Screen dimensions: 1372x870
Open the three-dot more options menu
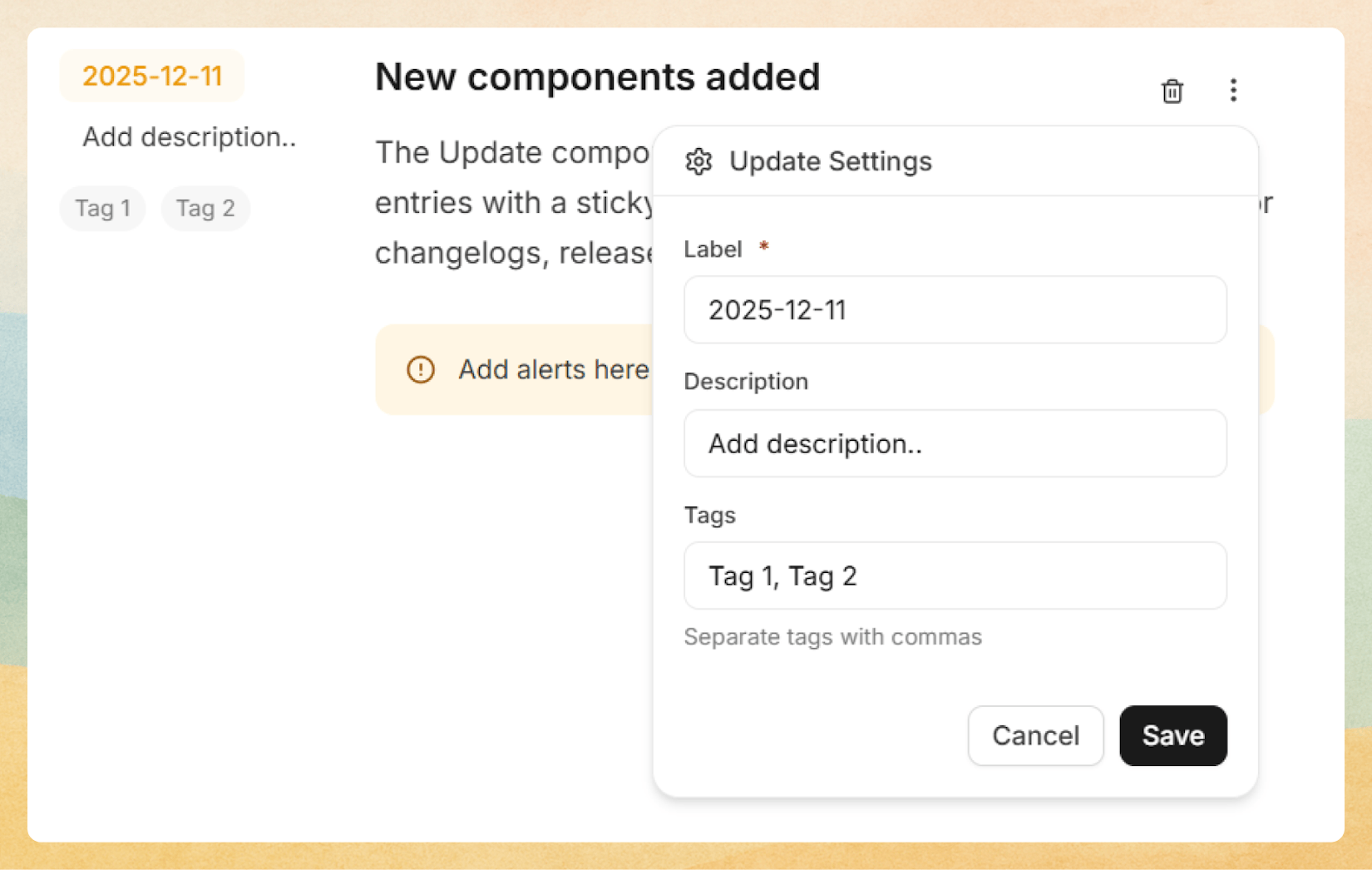(1233, 90)
